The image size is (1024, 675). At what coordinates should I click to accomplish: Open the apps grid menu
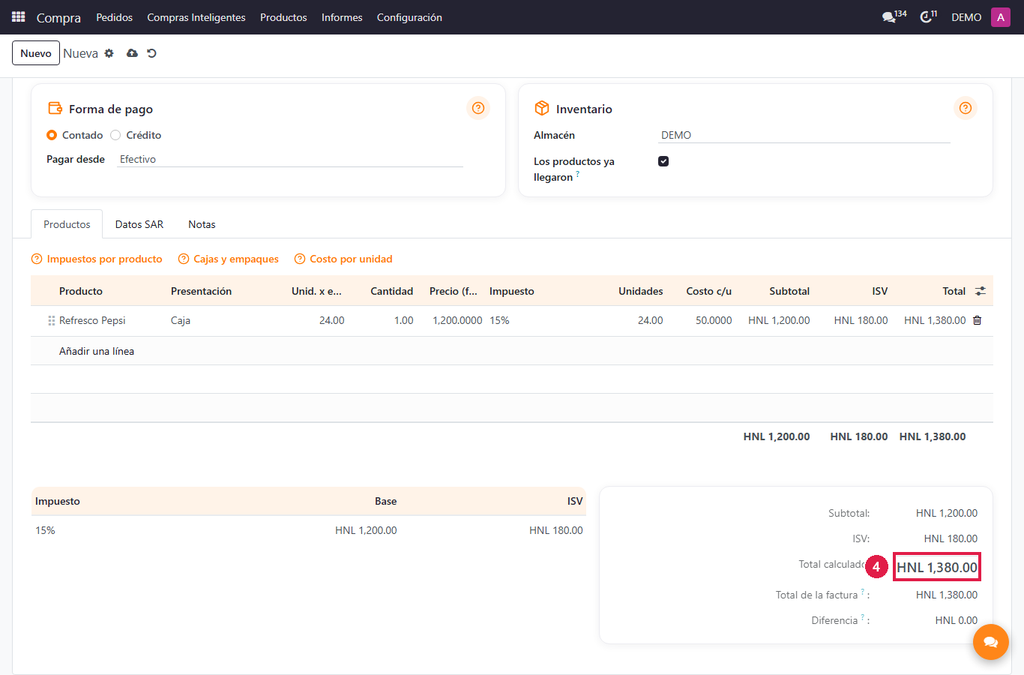18,17
